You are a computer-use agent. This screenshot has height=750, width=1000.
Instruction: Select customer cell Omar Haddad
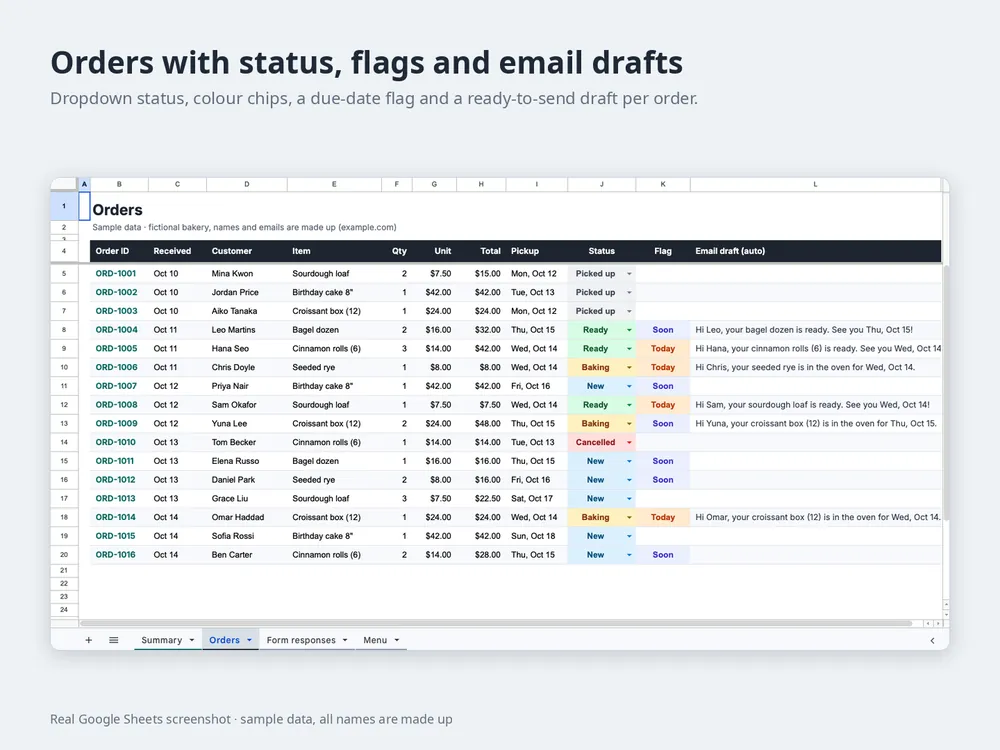[x=247, y=517]
